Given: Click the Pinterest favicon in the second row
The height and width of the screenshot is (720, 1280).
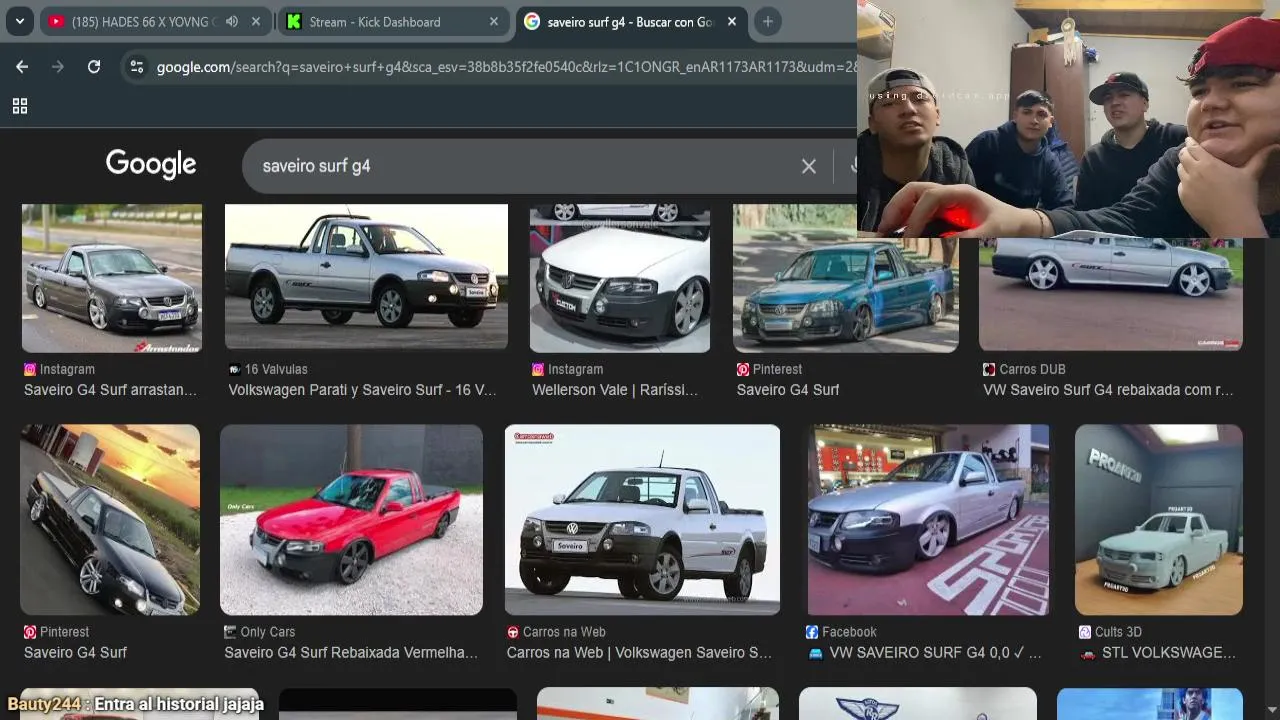Looking at the screenshot, I should [30, 632].
